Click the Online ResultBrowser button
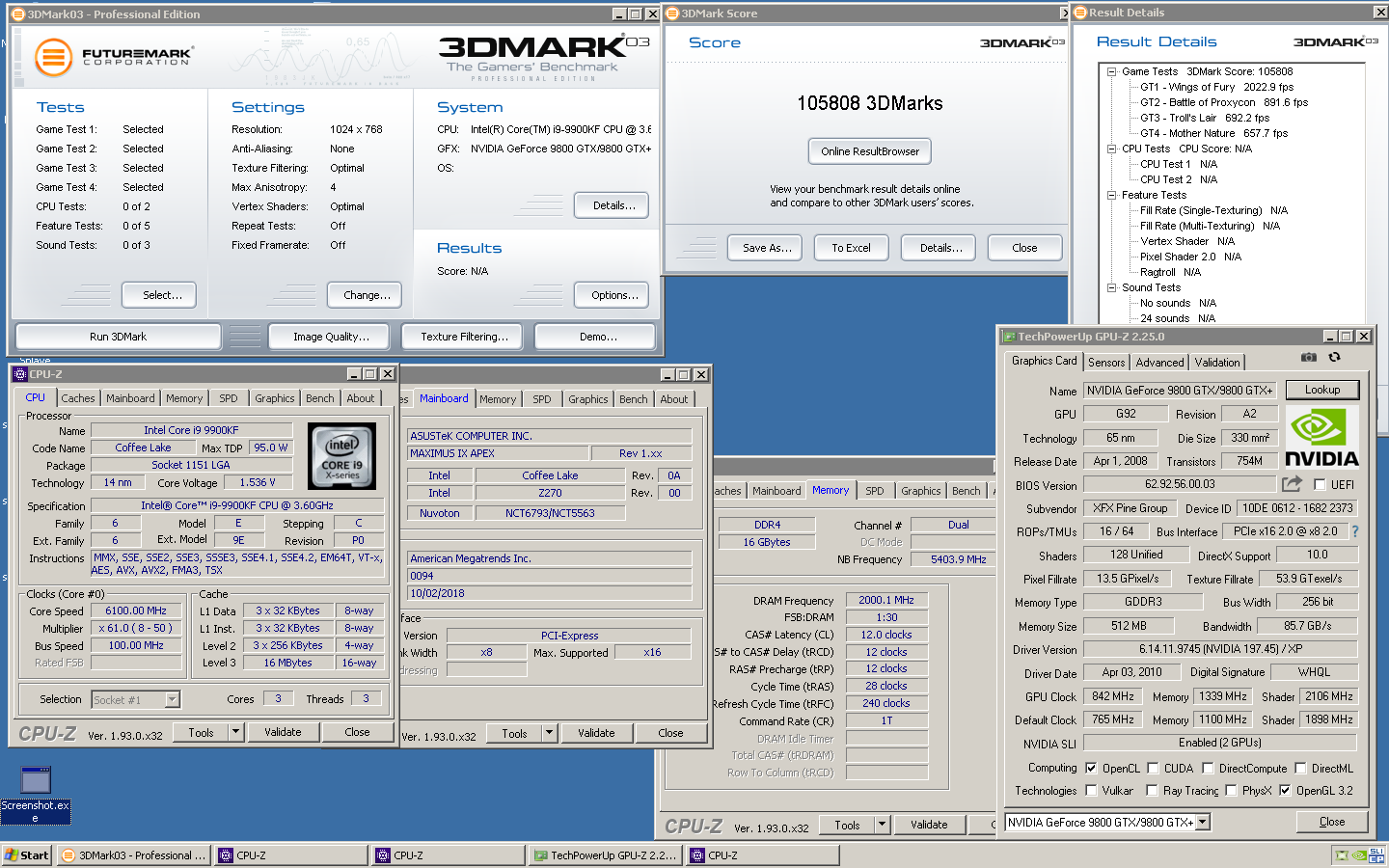Image resolution: width=1389 pixels, height=868 pixels. [x=870, y=151]
